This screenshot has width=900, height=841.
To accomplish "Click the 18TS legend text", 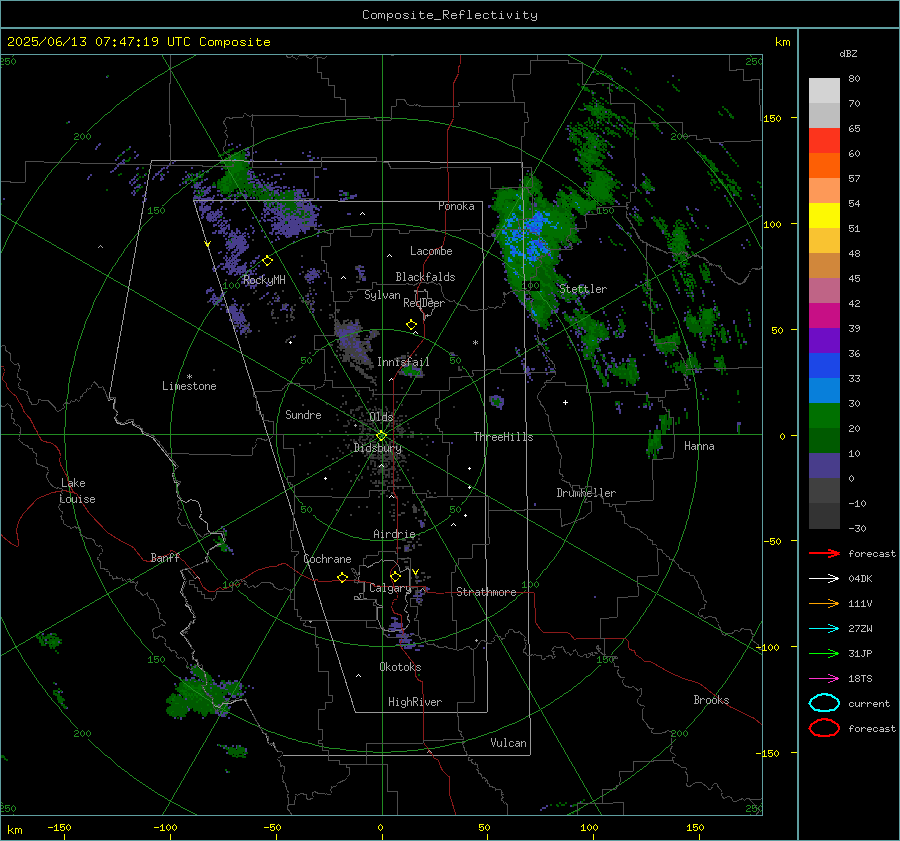I will click(x=860, y=678).
